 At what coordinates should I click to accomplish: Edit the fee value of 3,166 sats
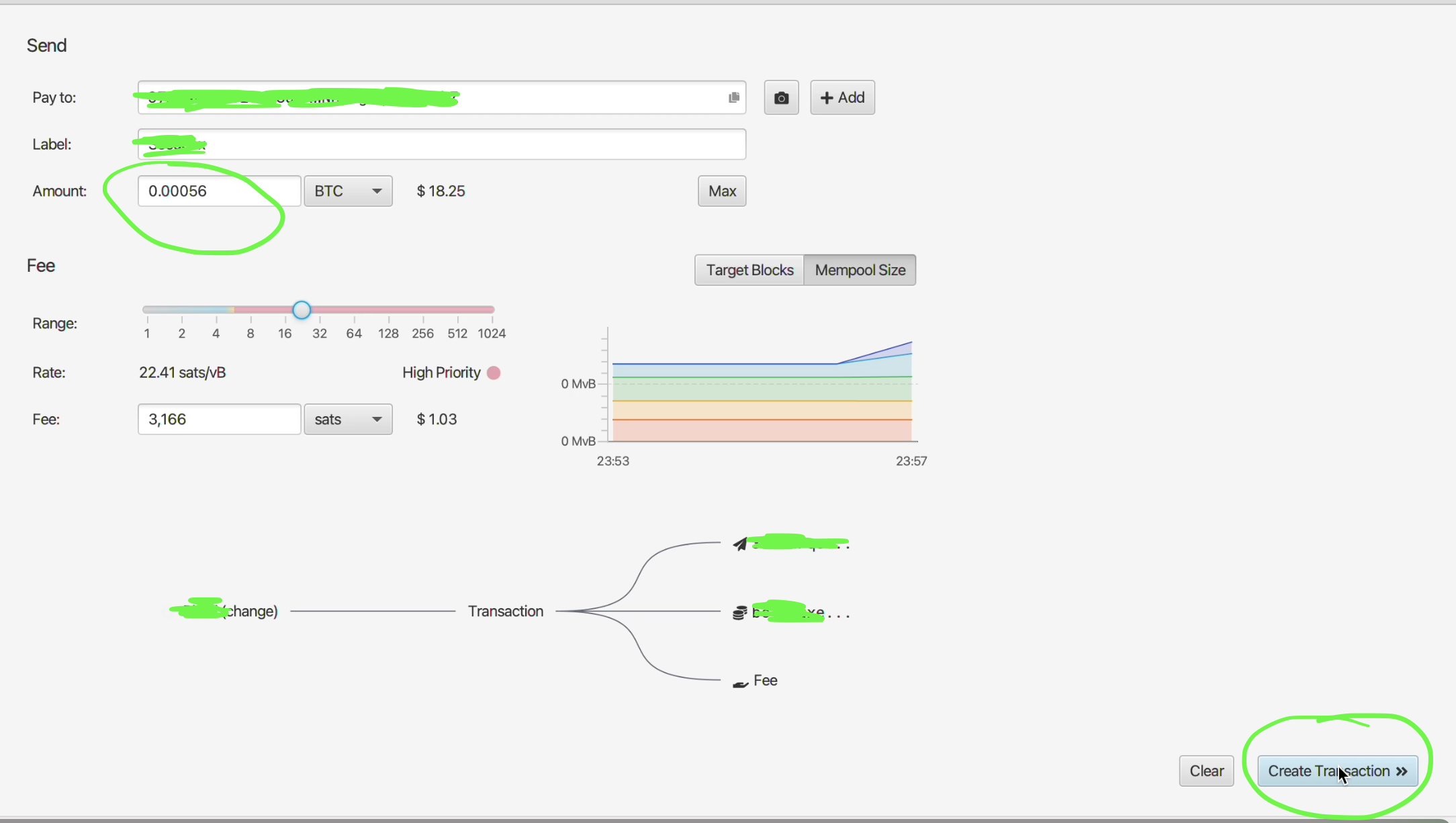point(219,419)
